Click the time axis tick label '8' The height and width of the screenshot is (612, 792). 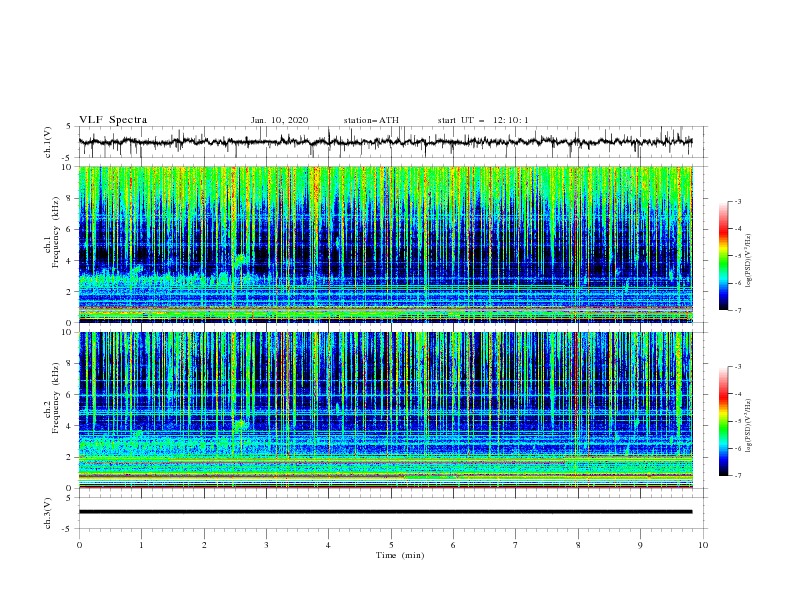(578, 545)
